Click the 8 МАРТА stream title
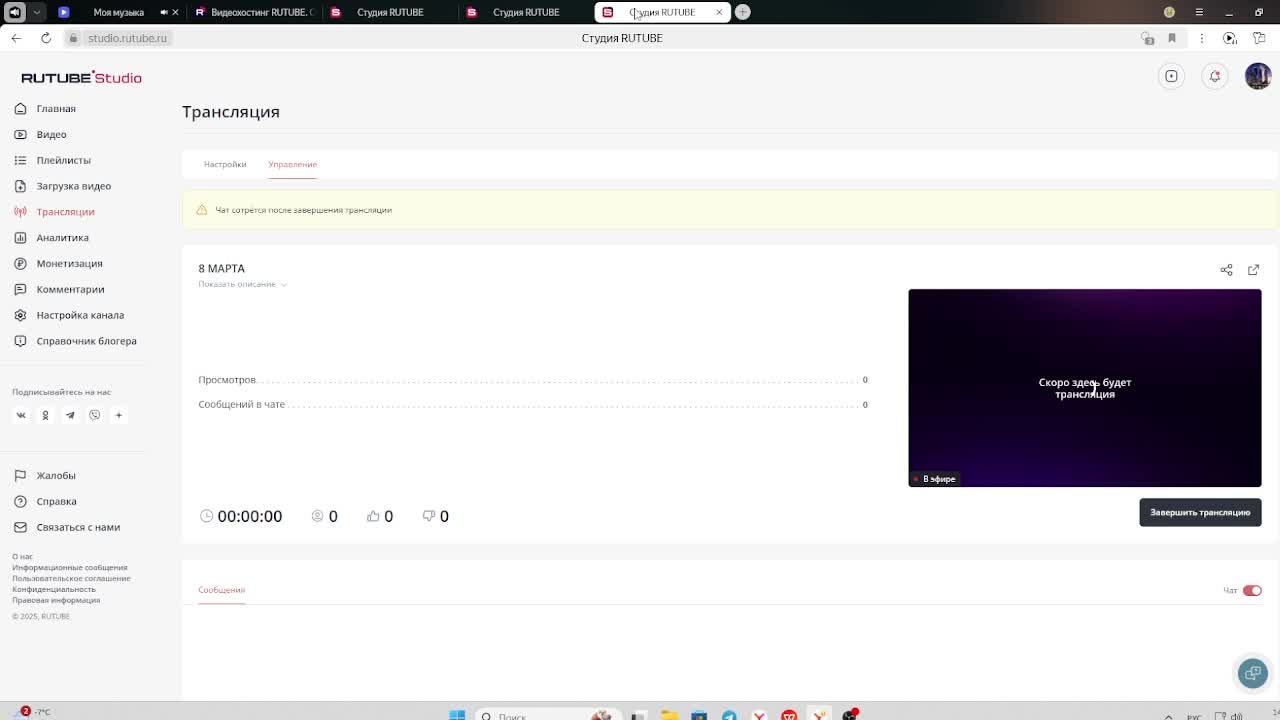Image resolution: width=1280 pixels, height=720 pixels. coord(221,268)
